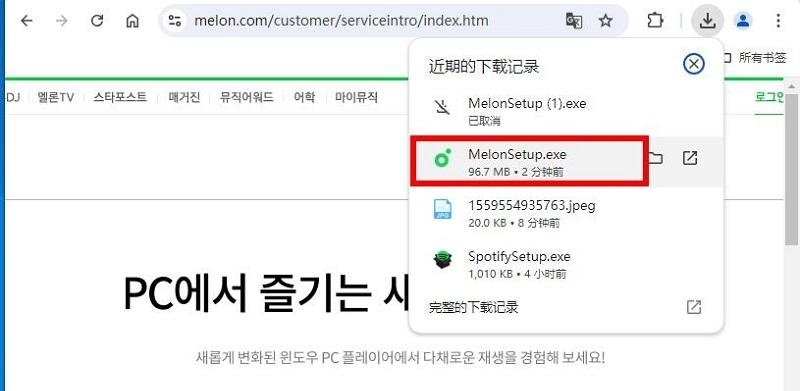Show MelonSetup.exe in its folder
800x391 pixels.
655,158
